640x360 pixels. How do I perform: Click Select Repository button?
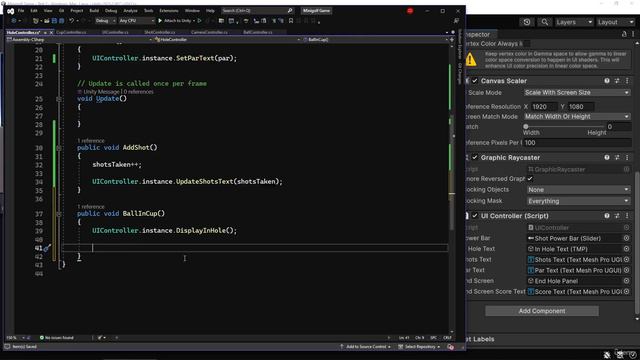[x=419, y=347]
